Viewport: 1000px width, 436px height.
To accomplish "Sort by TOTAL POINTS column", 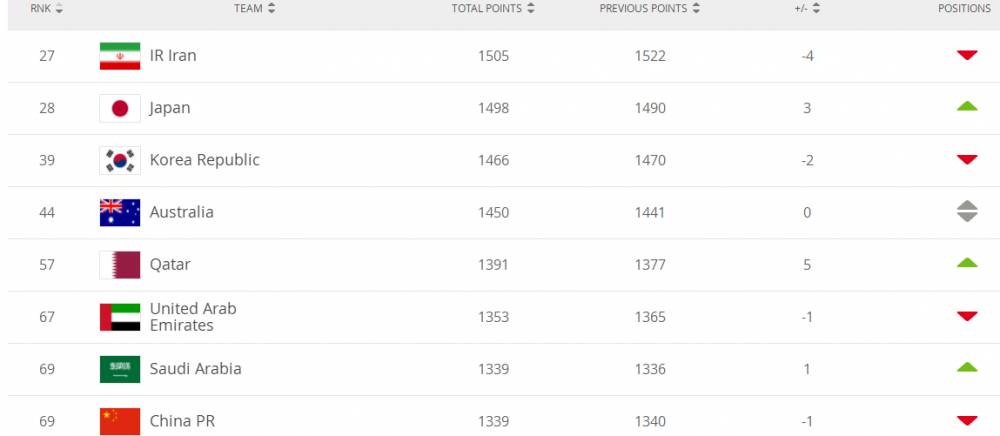I will [493, 9].
